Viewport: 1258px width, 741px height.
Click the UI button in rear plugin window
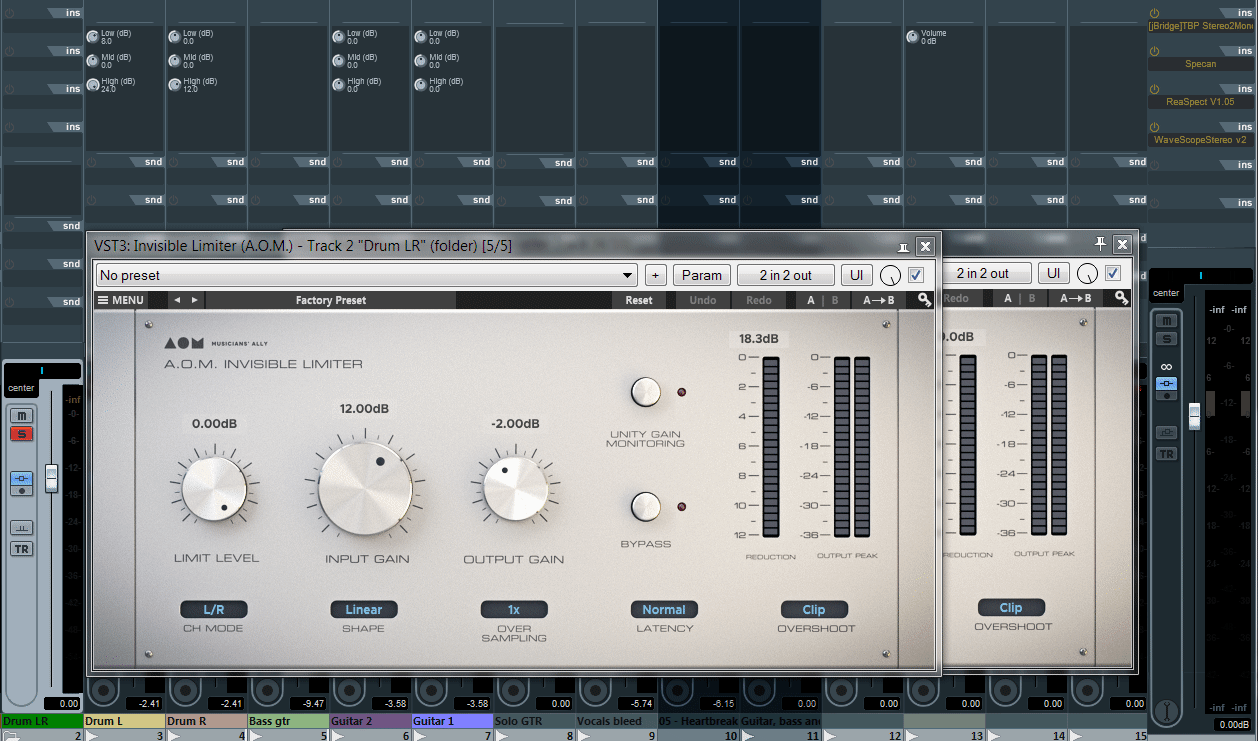(1052, 273)
